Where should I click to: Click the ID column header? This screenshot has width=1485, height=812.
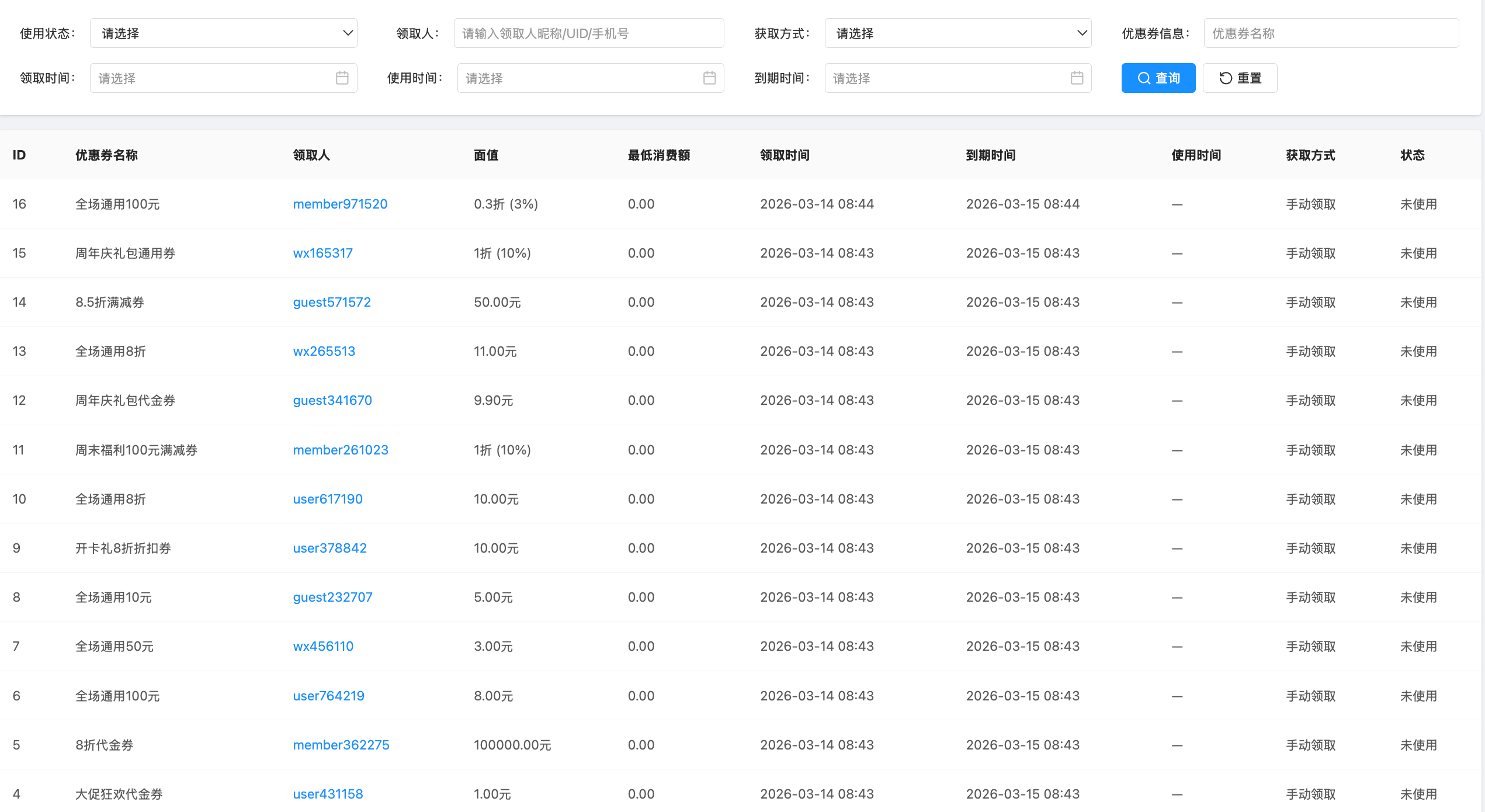(19, 155)
